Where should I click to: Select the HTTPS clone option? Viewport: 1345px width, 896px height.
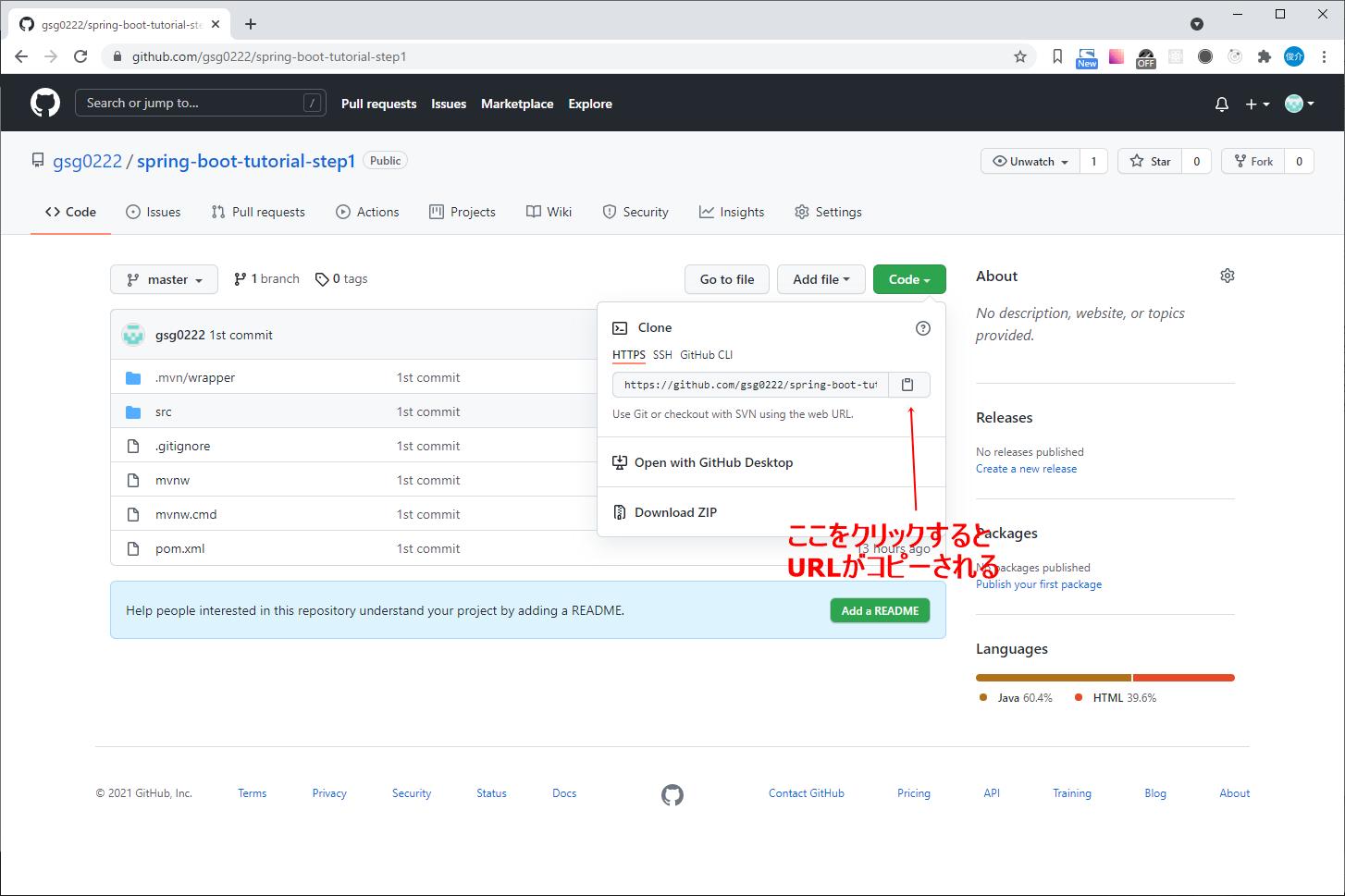coord(629,354)
